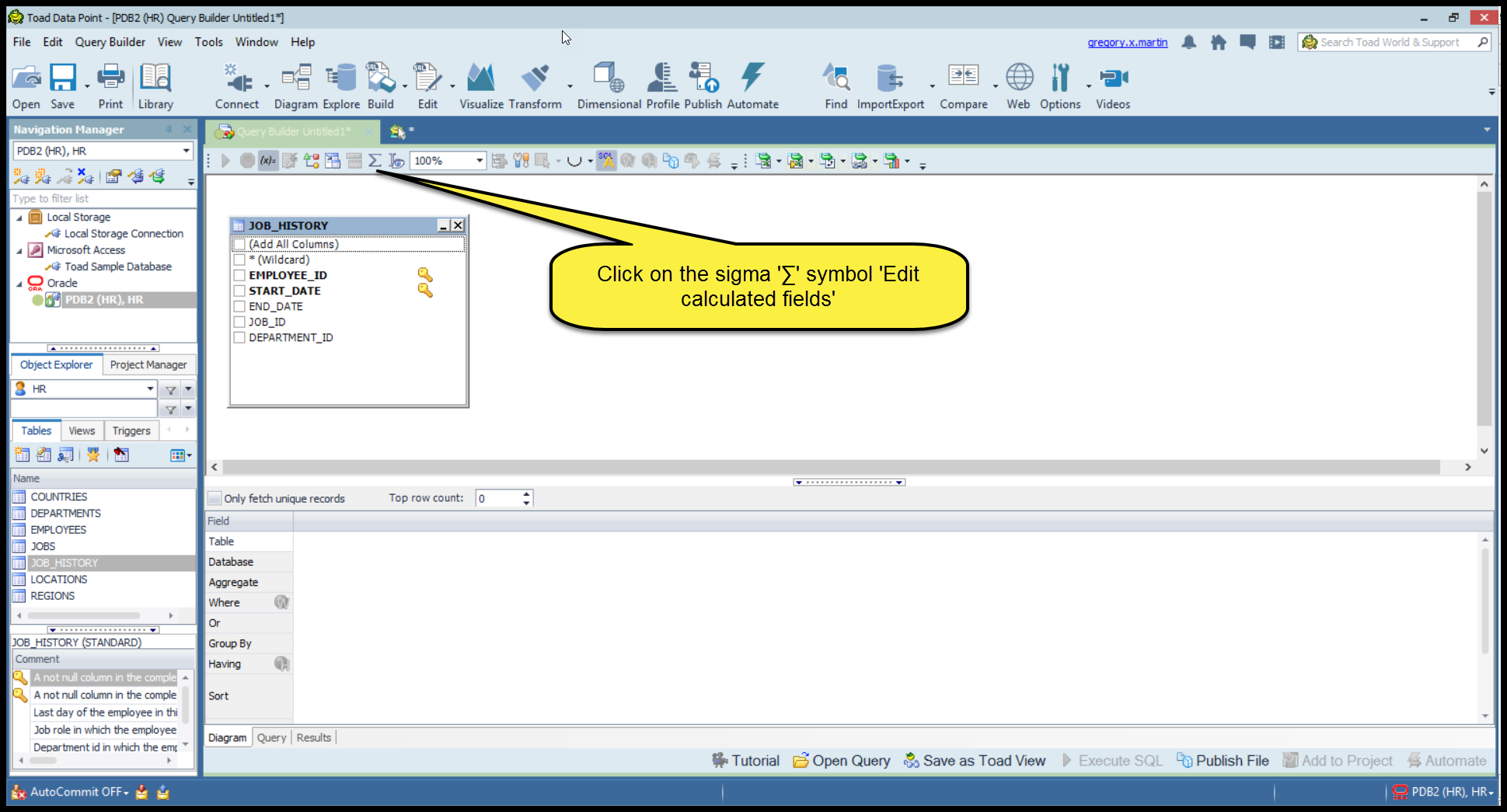The image size is (1507, 812).
Task: Collapse the Oracle tree node
Action: pos(19,284)
